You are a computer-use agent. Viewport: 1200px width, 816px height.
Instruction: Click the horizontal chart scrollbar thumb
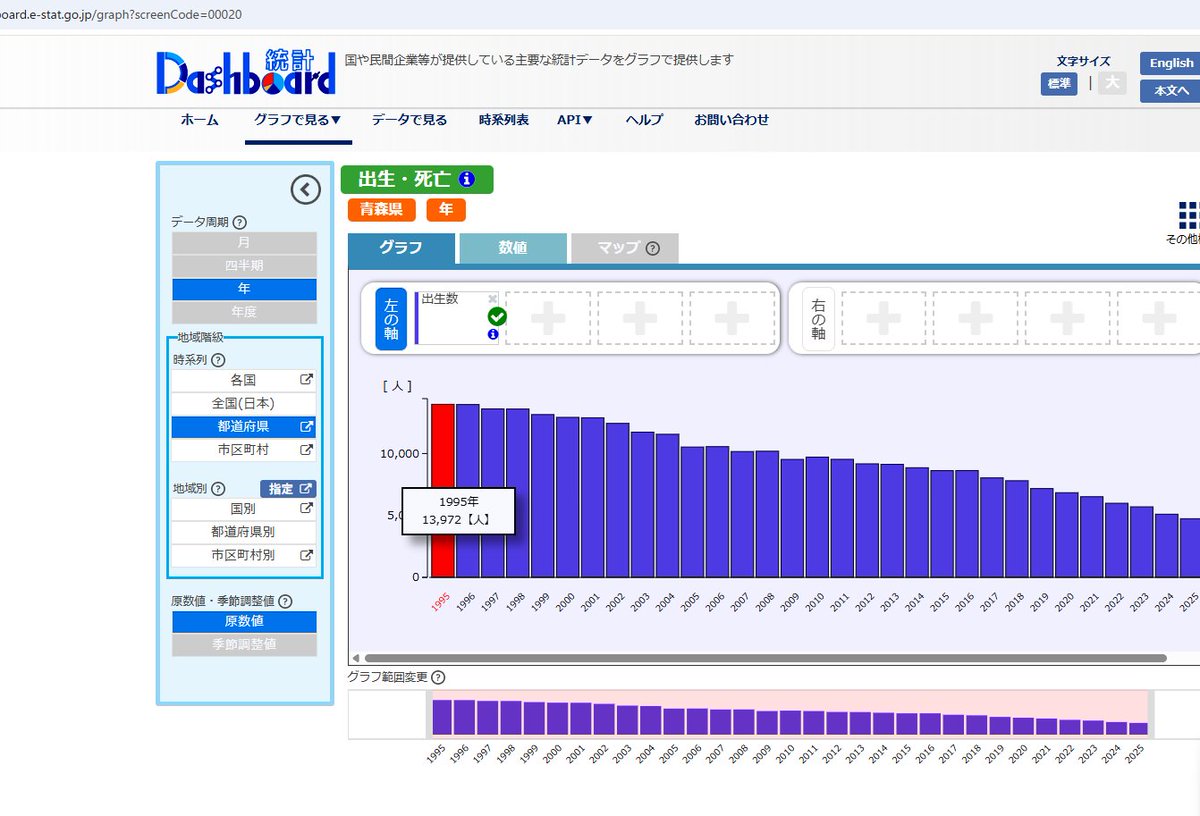tap(765, 658)
